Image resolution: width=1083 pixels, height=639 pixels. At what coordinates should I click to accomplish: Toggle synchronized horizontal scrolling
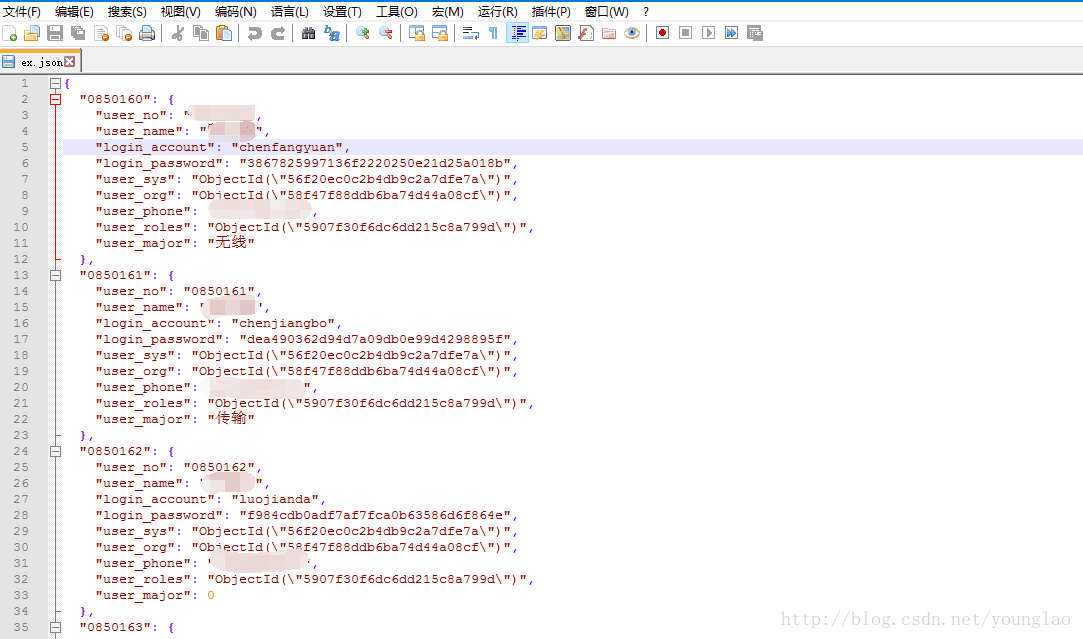[x=439, y=33]
